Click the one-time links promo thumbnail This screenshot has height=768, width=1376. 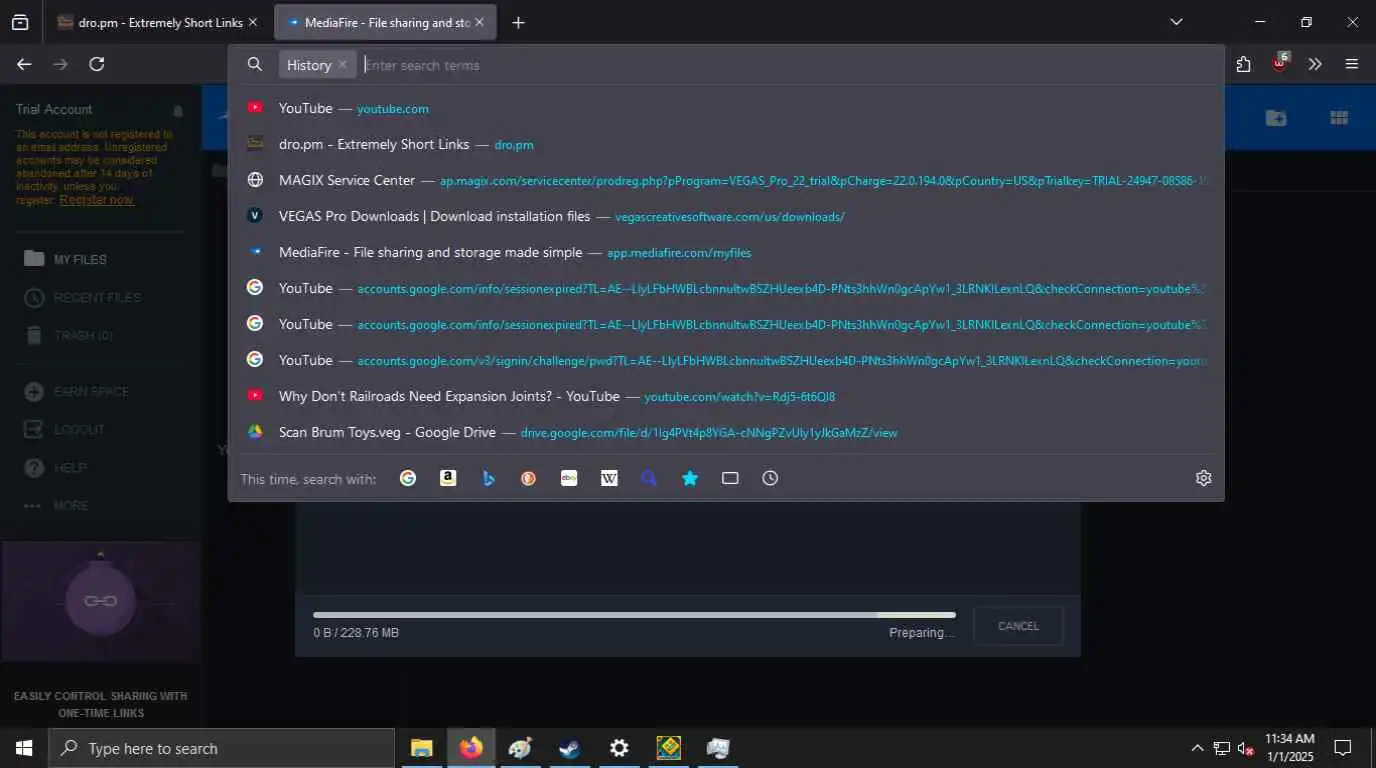tap(100, 601)
